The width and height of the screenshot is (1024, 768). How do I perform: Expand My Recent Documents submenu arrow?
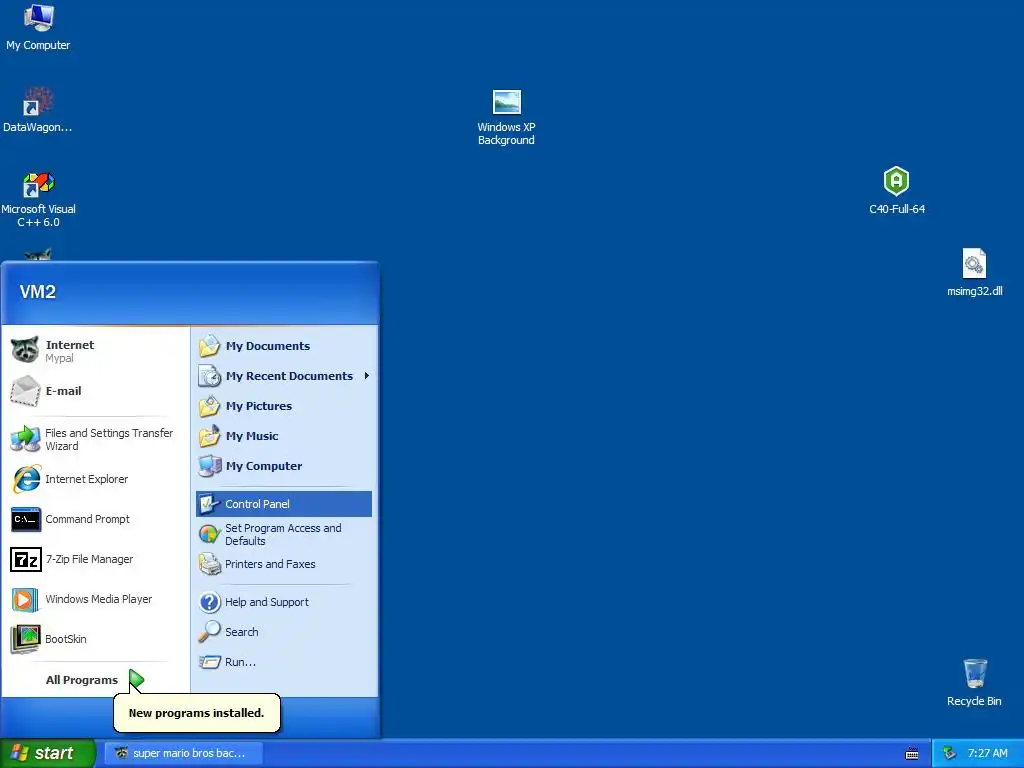click(x=367, y=376)
